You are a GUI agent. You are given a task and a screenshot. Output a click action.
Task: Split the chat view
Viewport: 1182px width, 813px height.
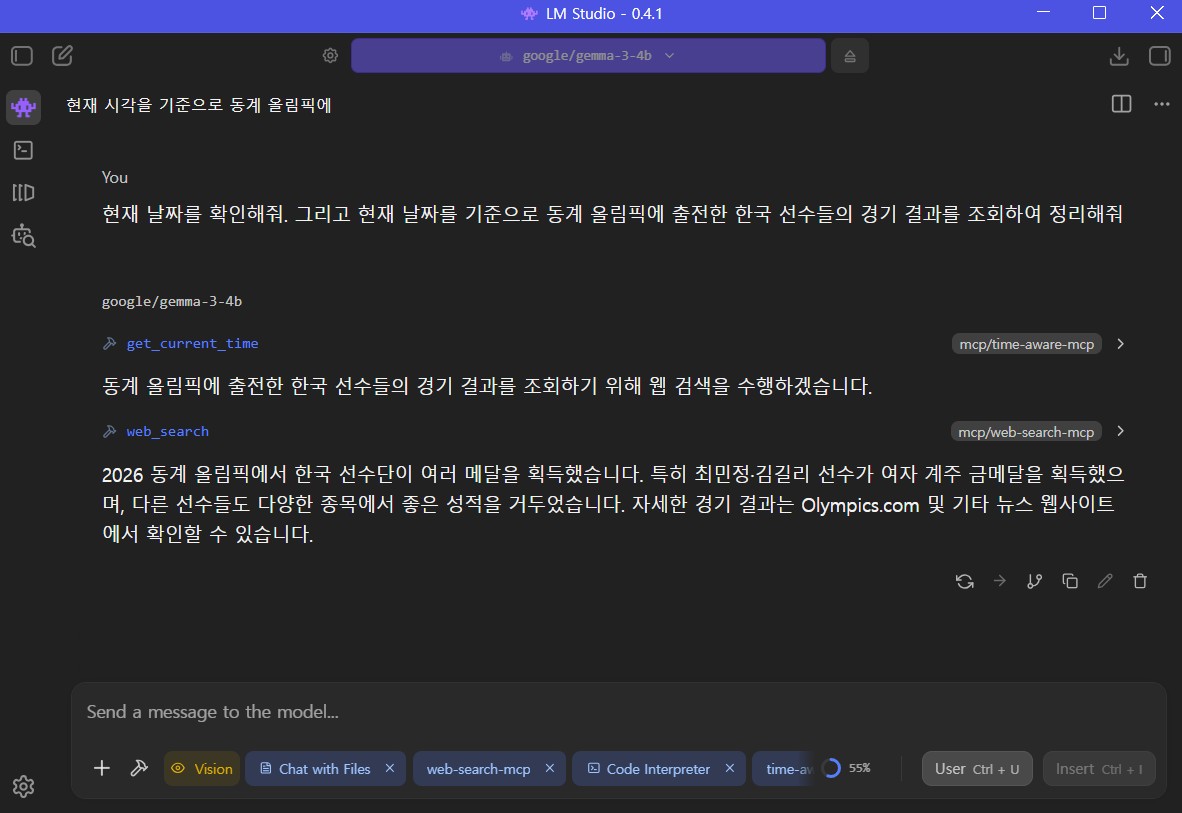click(x=1122, y=104)
